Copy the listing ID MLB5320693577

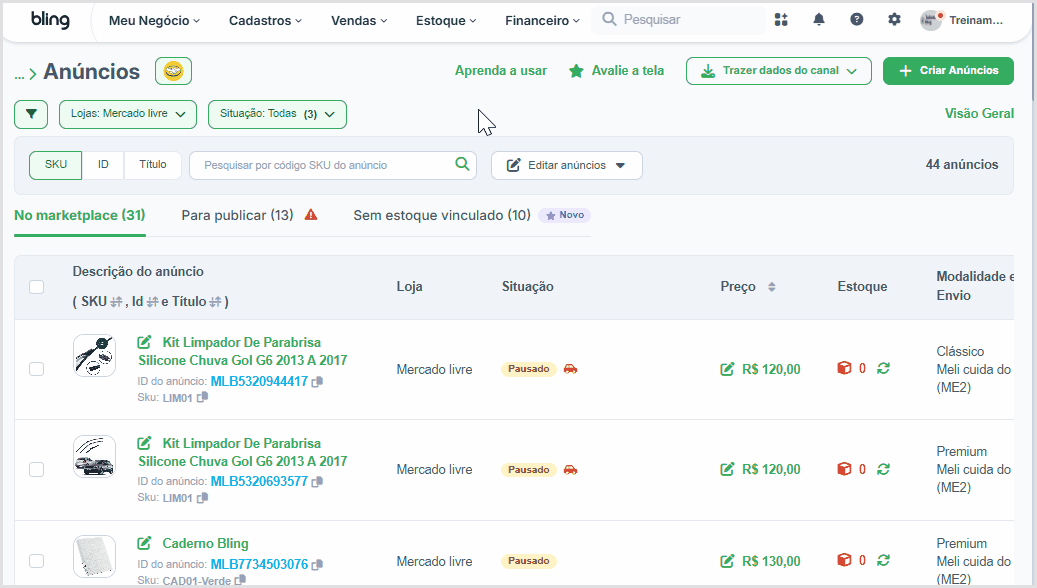pos(317,482)
